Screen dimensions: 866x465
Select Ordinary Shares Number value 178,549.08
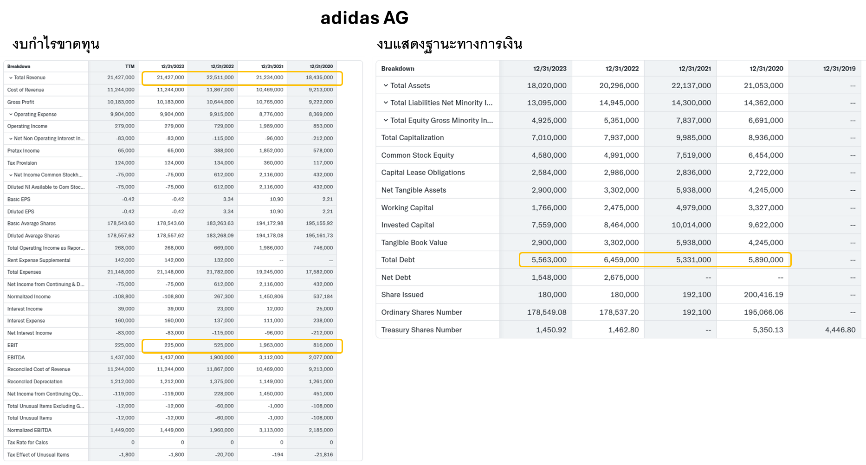pyautogui.click(x=547, y=312)
